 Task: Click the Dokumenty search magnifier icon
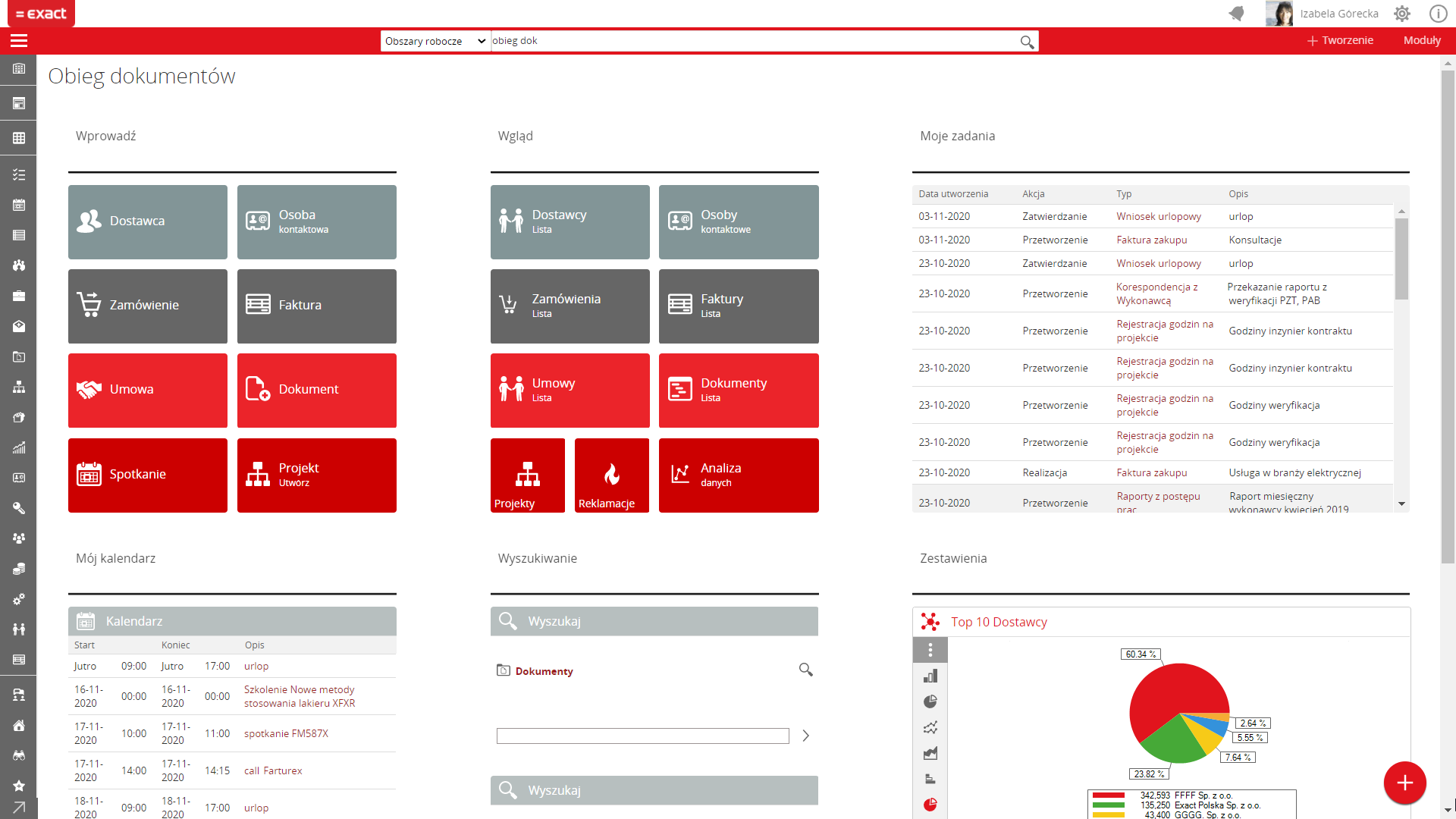[805, 670]
